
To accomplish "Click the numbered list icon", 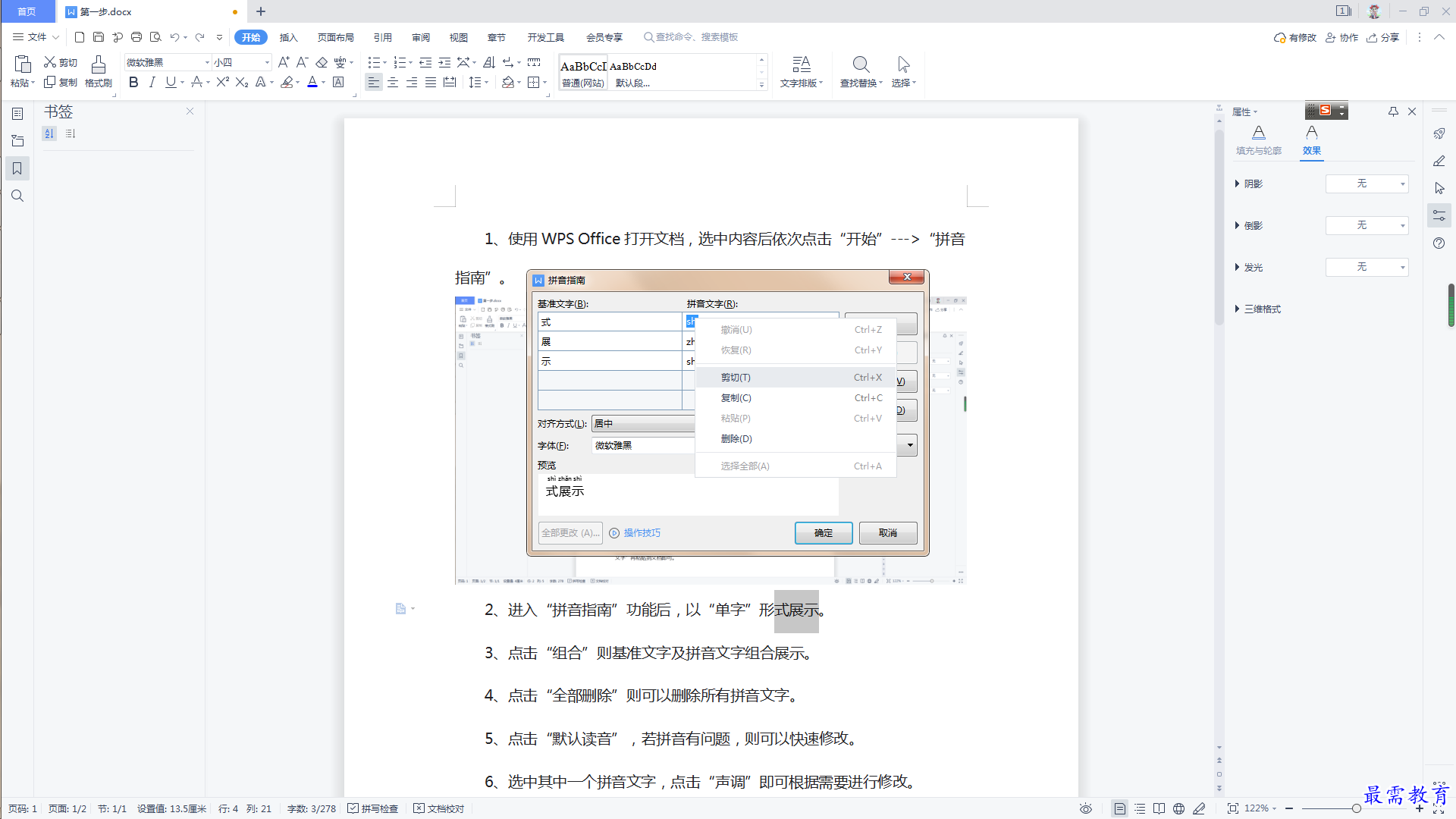I will pyautogui.click(x=400, y=62).
